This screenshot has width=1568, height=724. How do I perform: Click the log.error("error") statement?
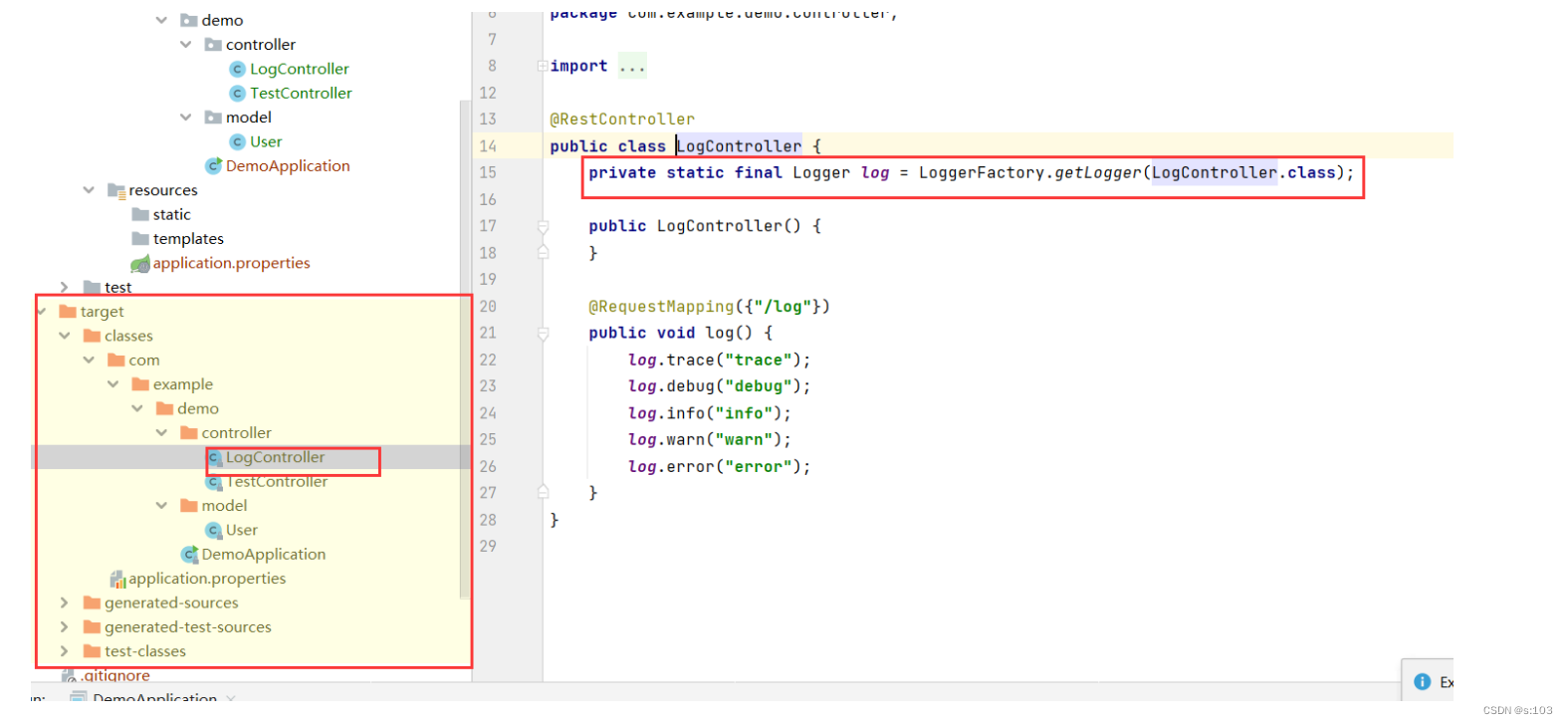pos(719,466)
